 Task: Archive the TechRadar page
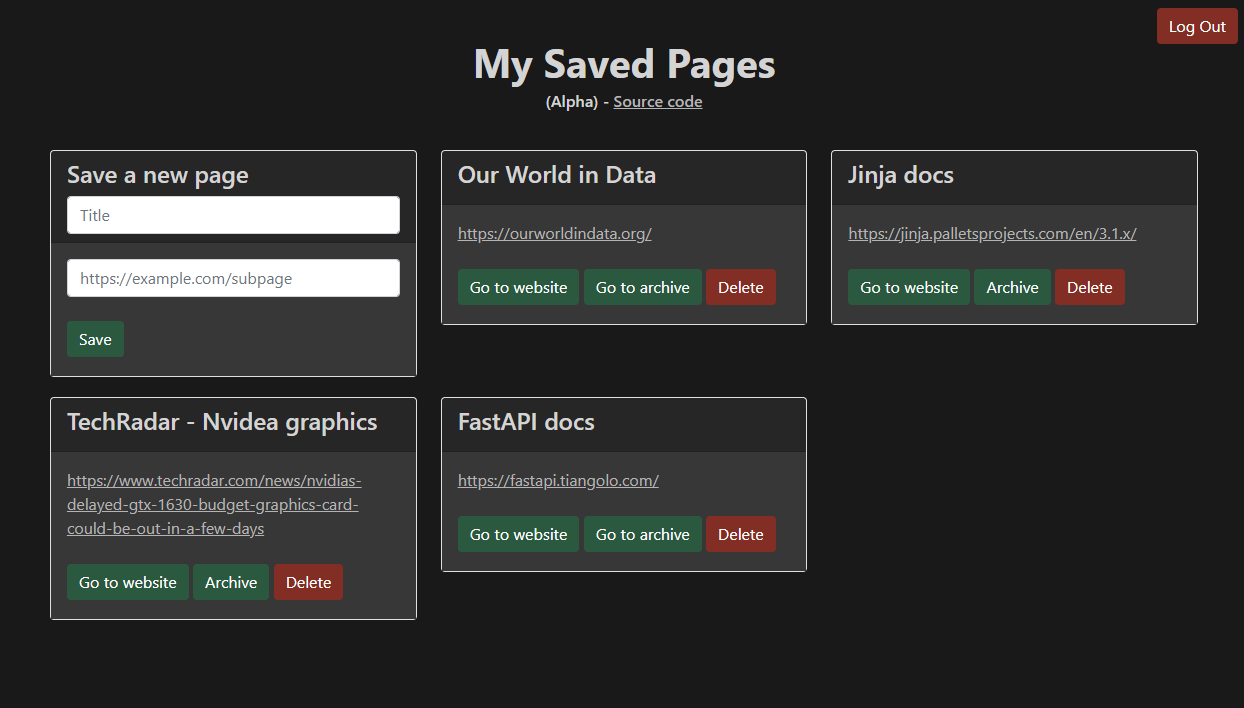[231, 582]
